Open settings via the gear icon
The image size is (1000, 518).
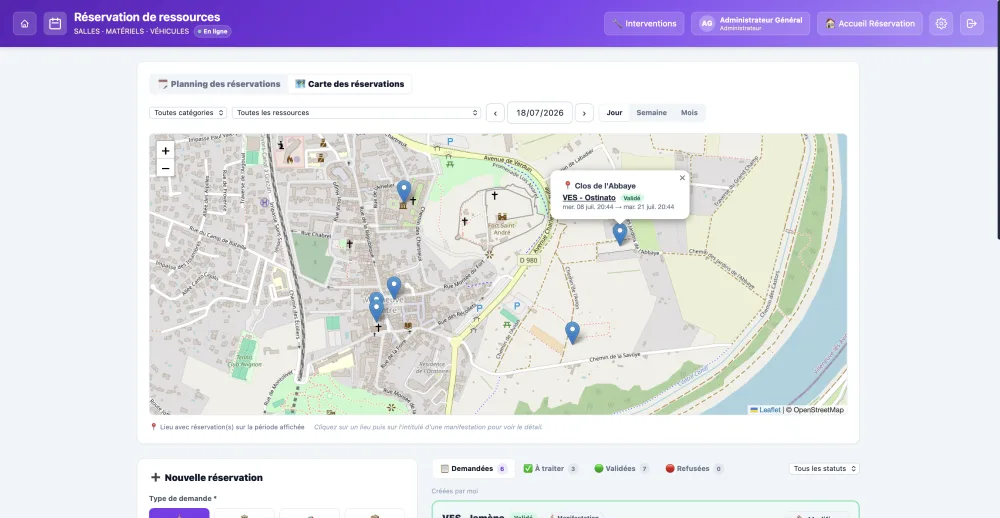[x=941, y=24]
